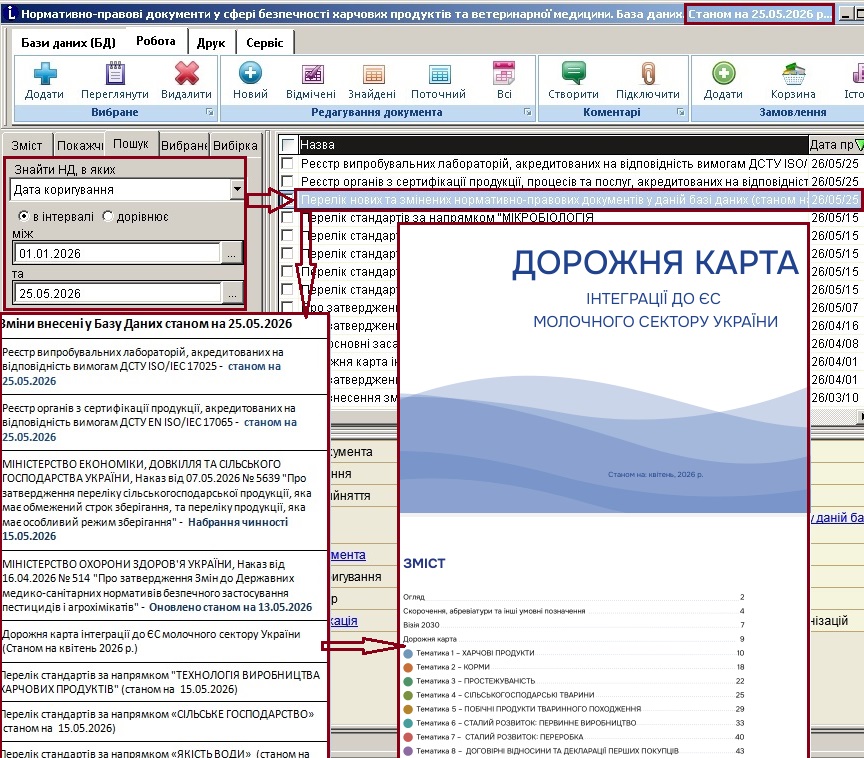The width and height of the screenshot is (864, 758).
Task: Check Реєстр органів з сертифікації row checkbox
Action: (287, 181)
